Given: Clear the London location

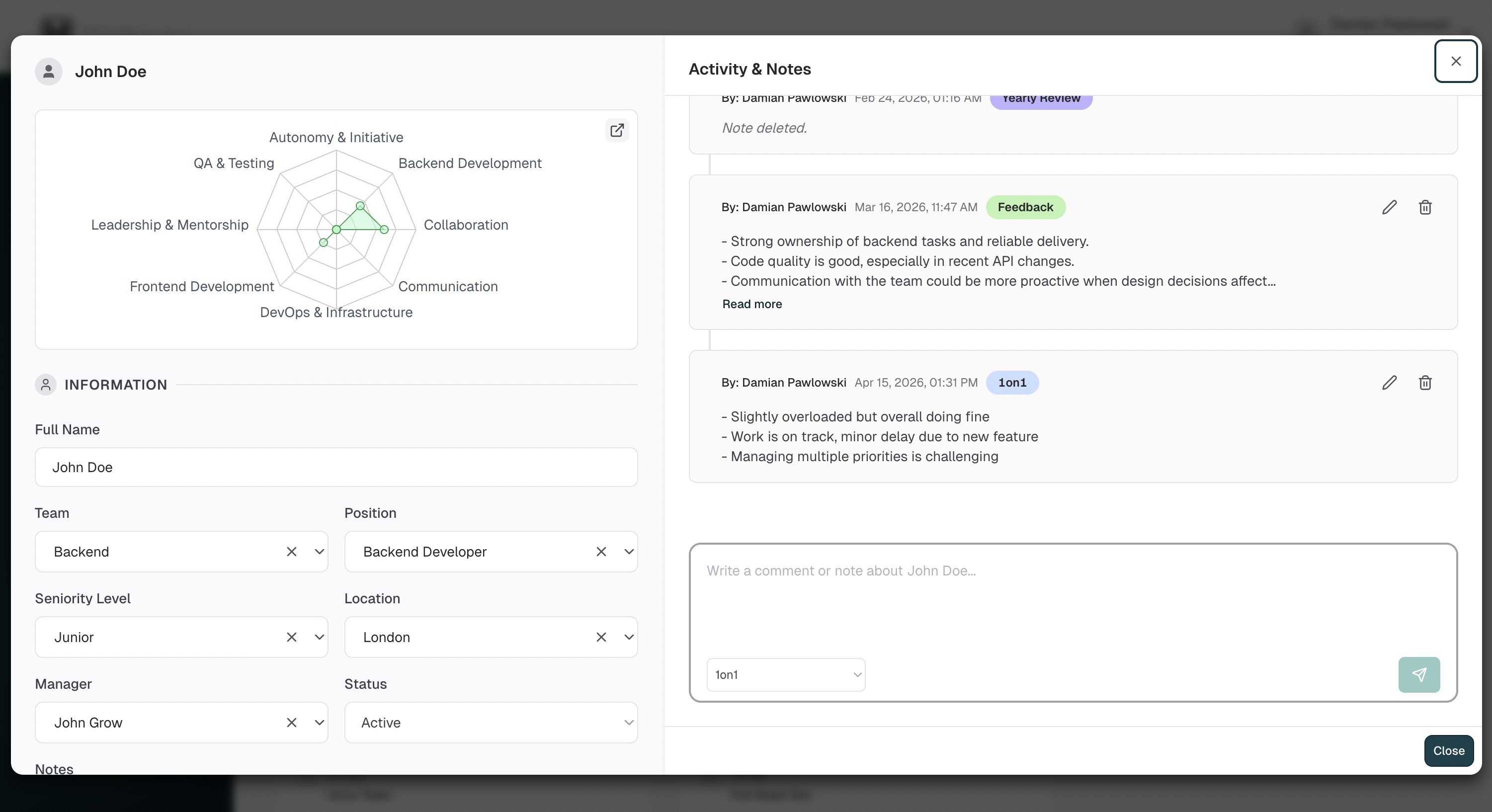Looking at the screenshot, I should coord(601,637).
